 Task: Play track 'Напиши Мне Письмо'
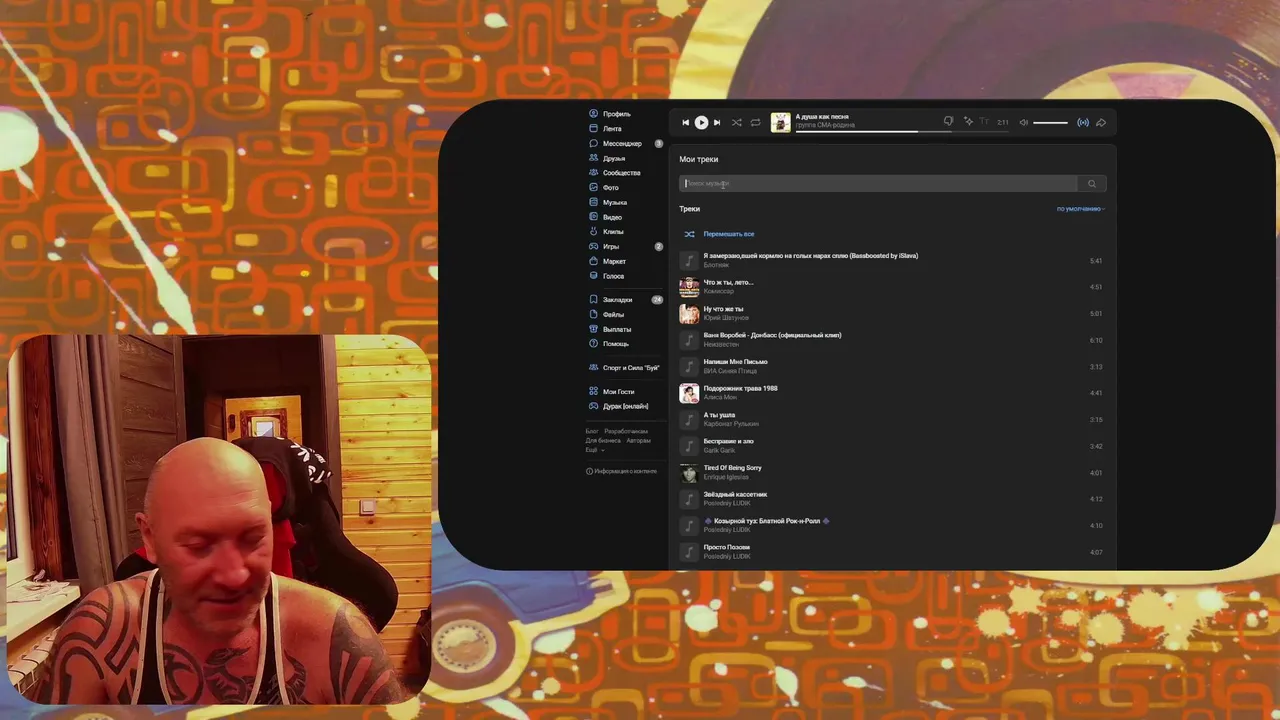[x=689, y=366]
